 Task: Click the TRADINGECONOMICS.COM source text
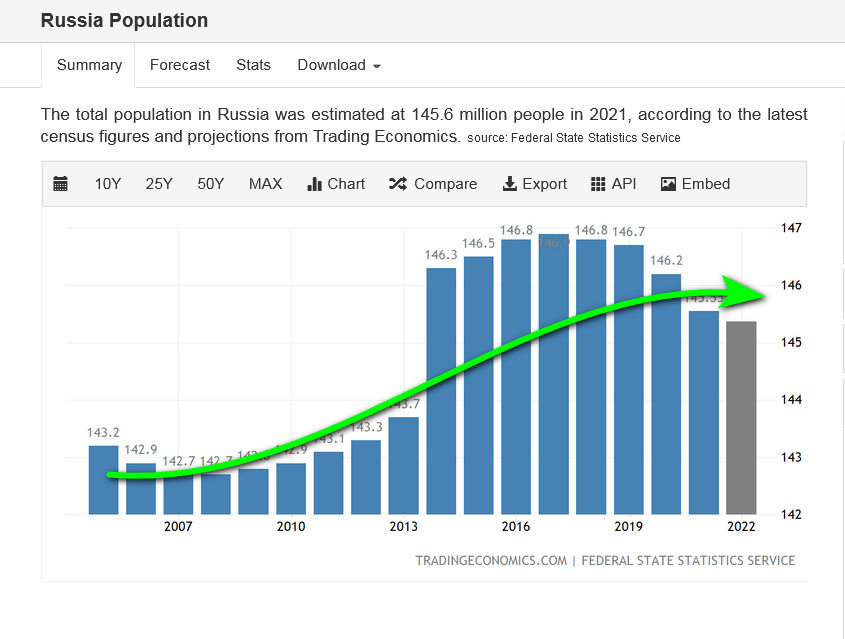(491, 561)
